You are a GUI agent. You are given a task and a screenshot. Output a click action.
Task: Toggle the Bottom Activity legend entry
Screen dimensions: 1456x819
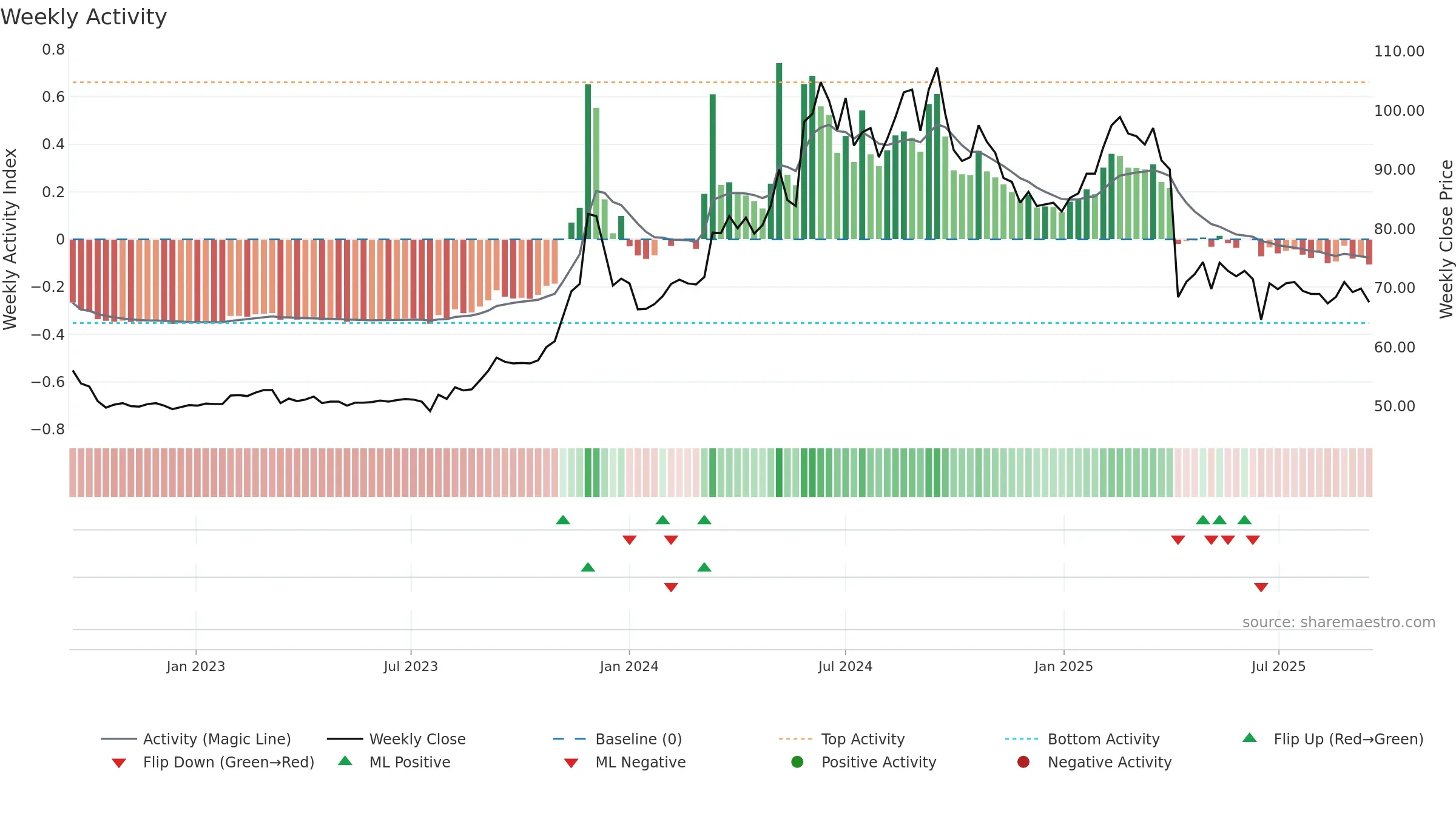(1082, 739)
